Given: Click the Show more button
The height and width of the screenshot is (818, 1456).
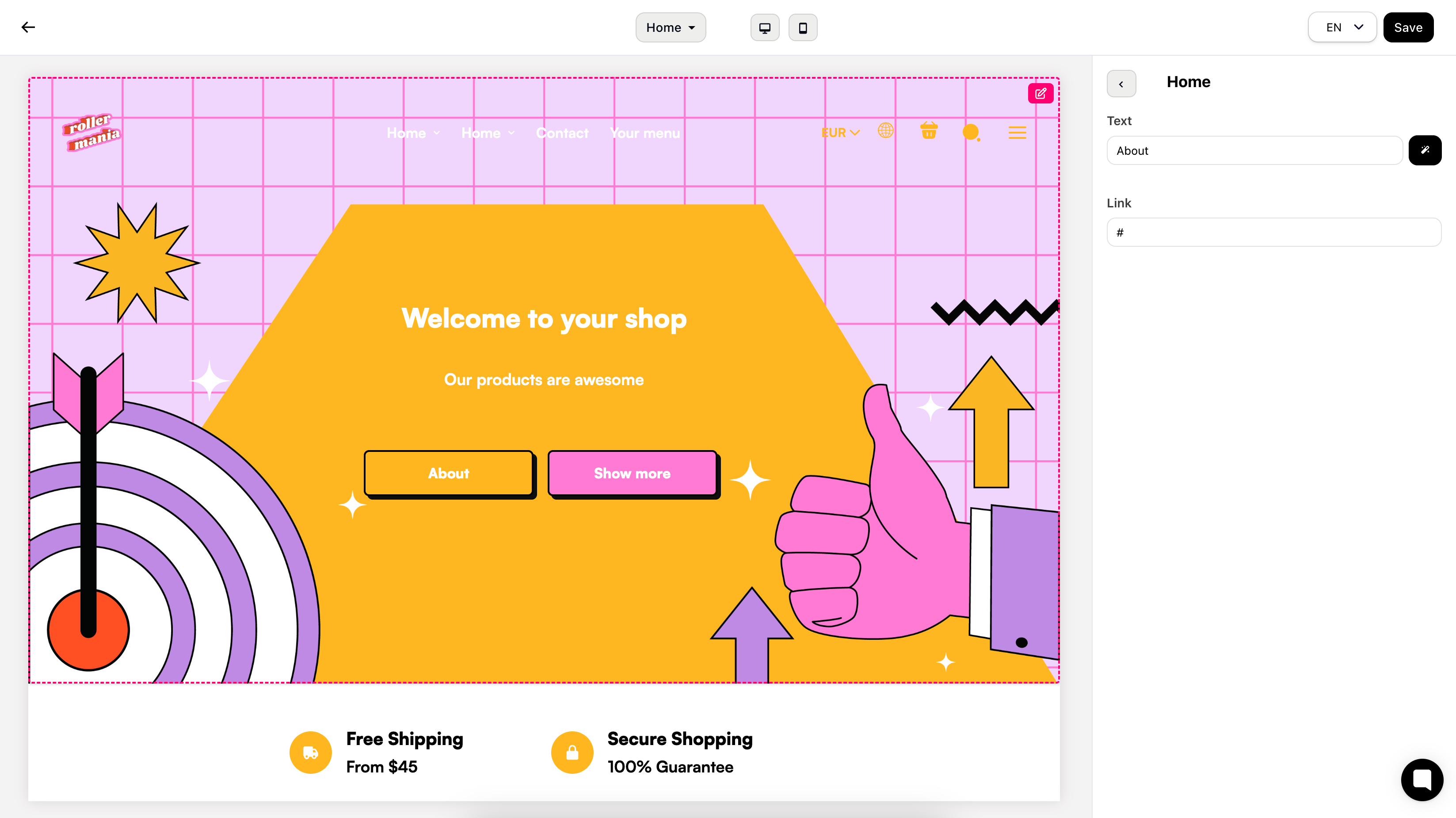Looking at the screenshot, I should 632,473.
